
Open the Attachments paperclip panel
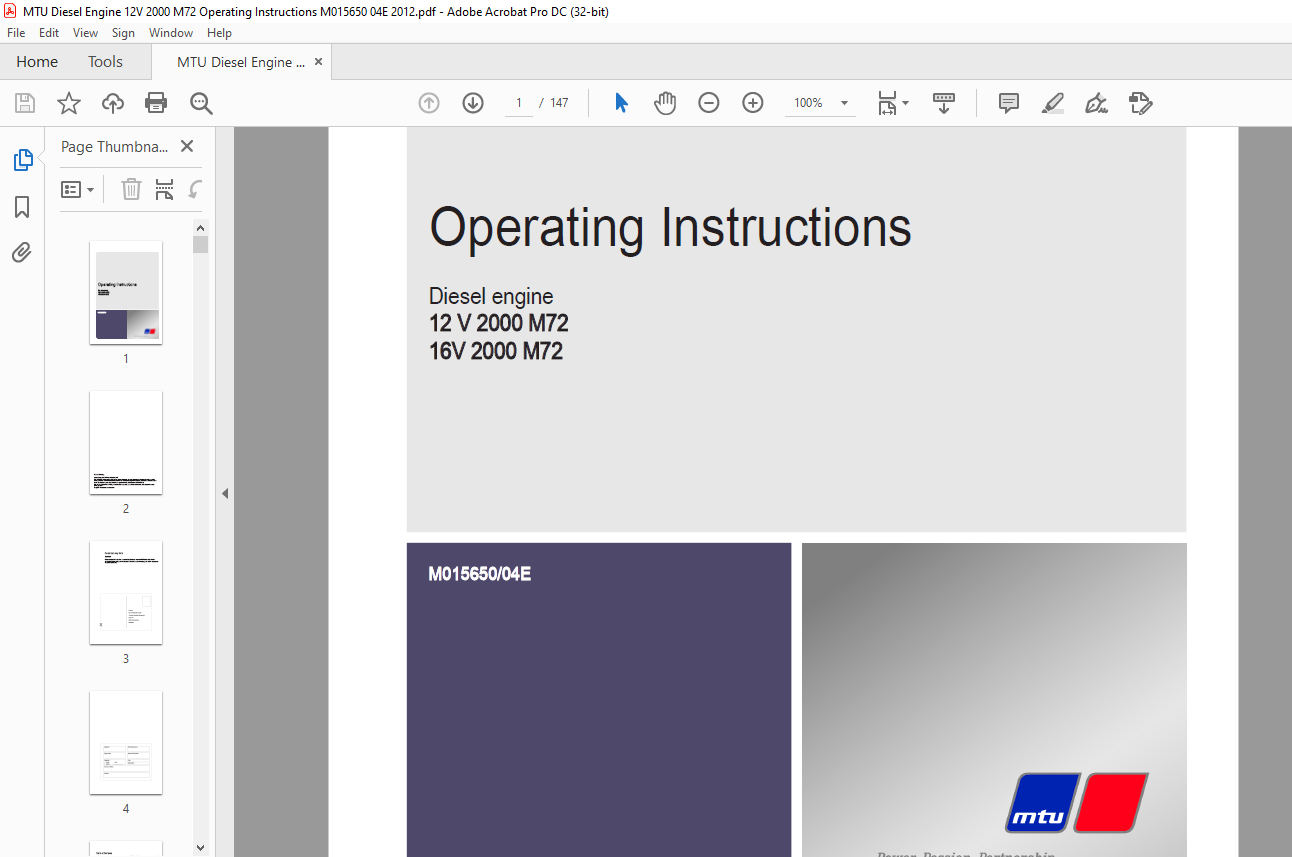[x=22, y=252]
